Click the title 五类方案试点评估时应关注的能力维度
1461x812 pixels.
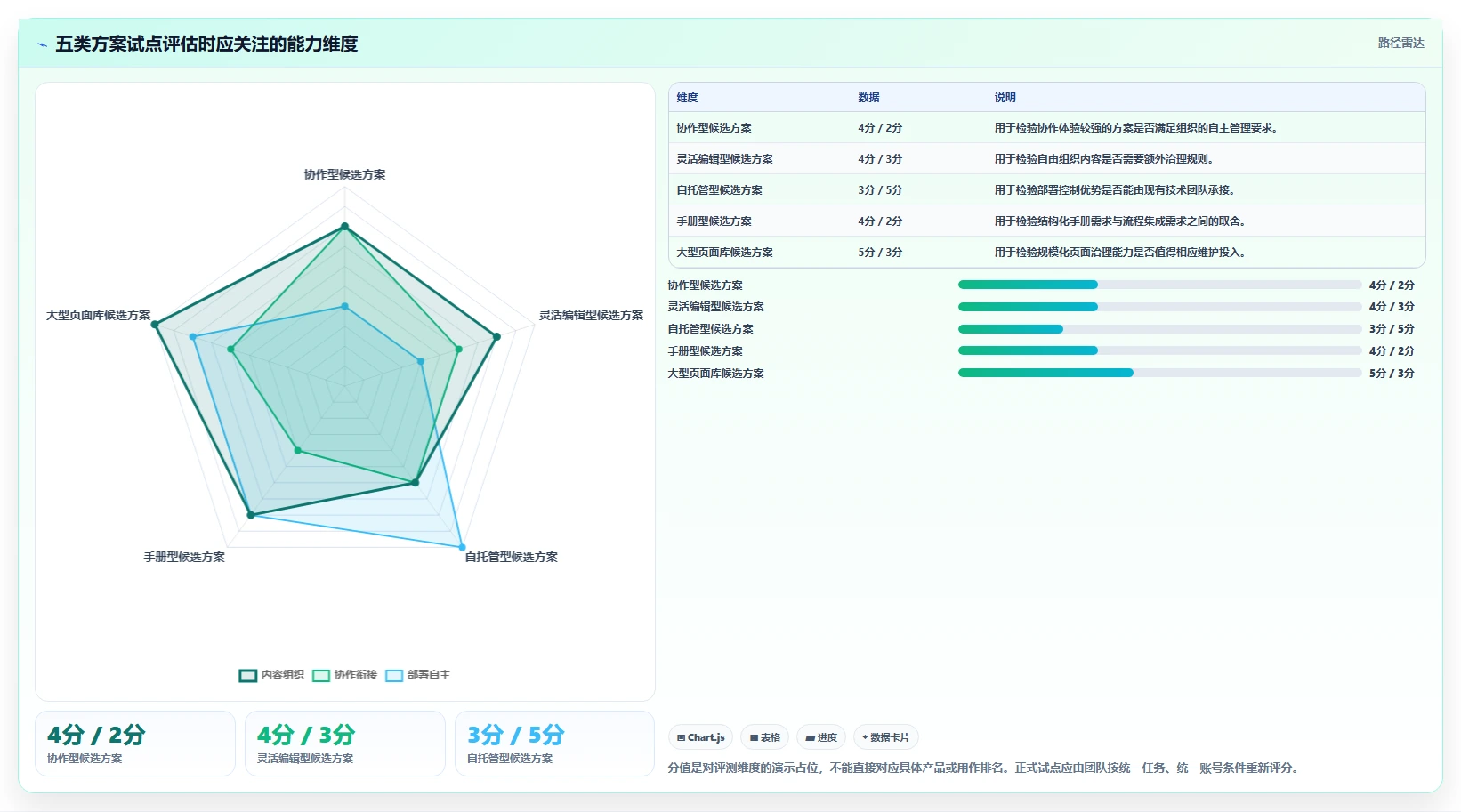click(206, 44)
